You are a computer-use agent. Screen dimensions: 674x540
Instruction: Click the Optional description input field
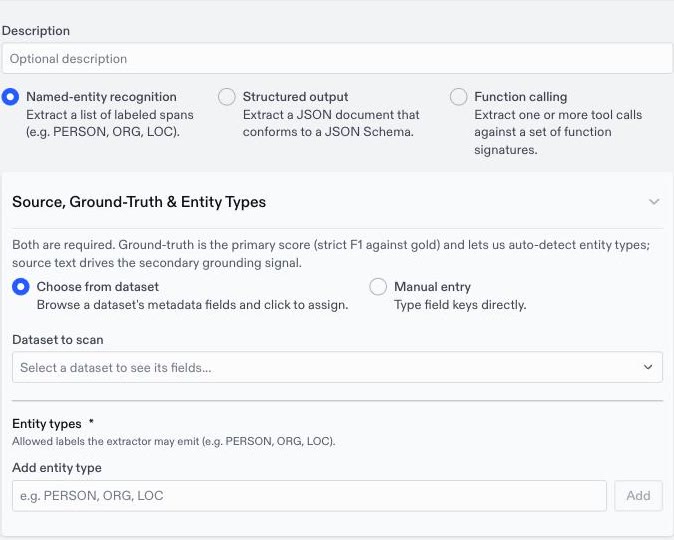click(337, 58)
